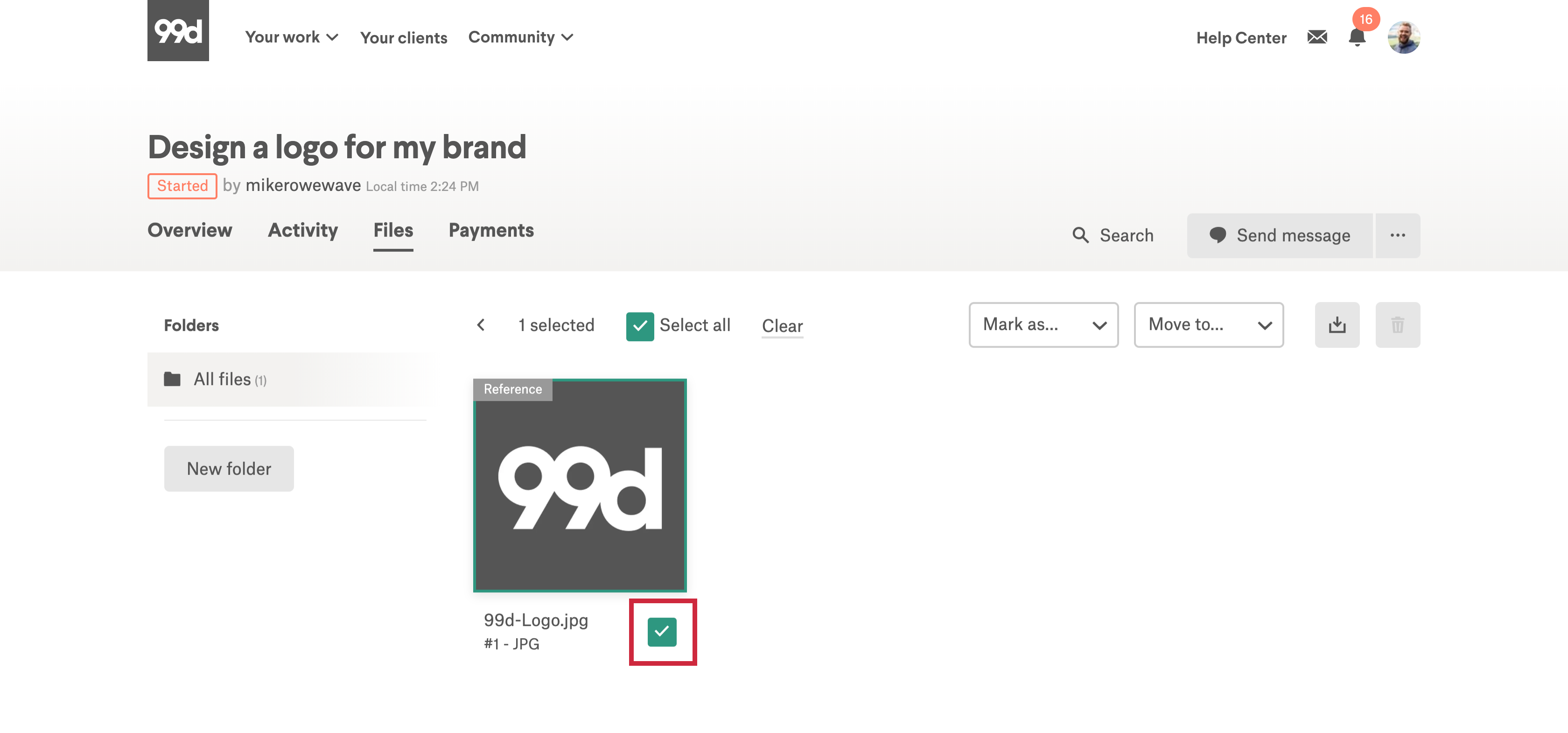The height and width of the screenshot is (733, 1568).
Task: Uncheck the 99d-Logo.jpg file checkbox
Action: (x=662, y=632)
